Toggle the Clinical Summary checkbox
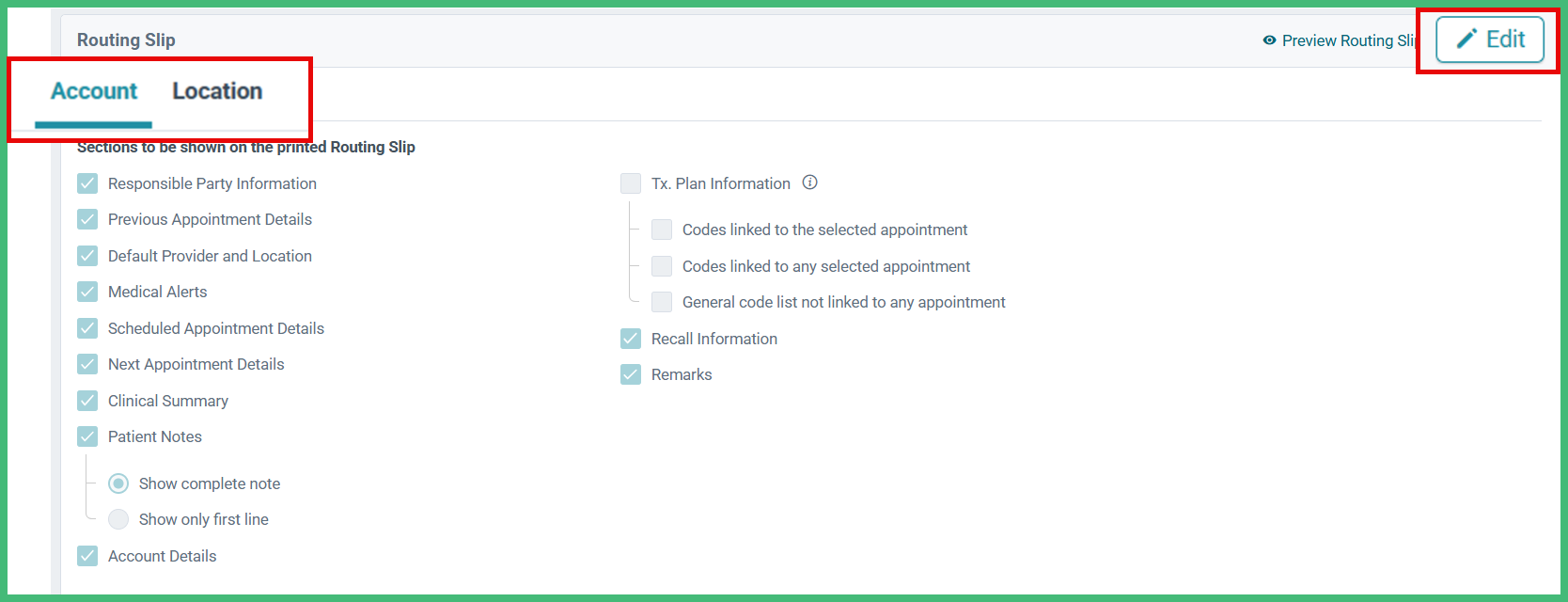Image resolution: width=1568 pixels, height=602 pixels. (x=86, y=400)
